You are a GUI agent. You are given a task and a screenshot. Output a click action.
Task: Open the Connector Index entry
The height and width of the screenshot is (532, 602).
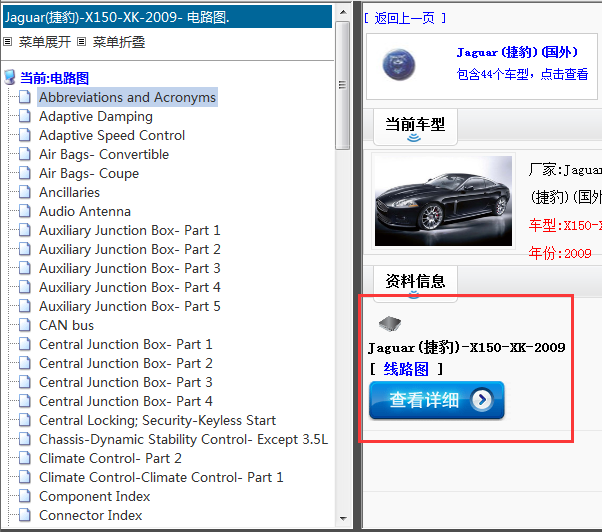point(91,515)
